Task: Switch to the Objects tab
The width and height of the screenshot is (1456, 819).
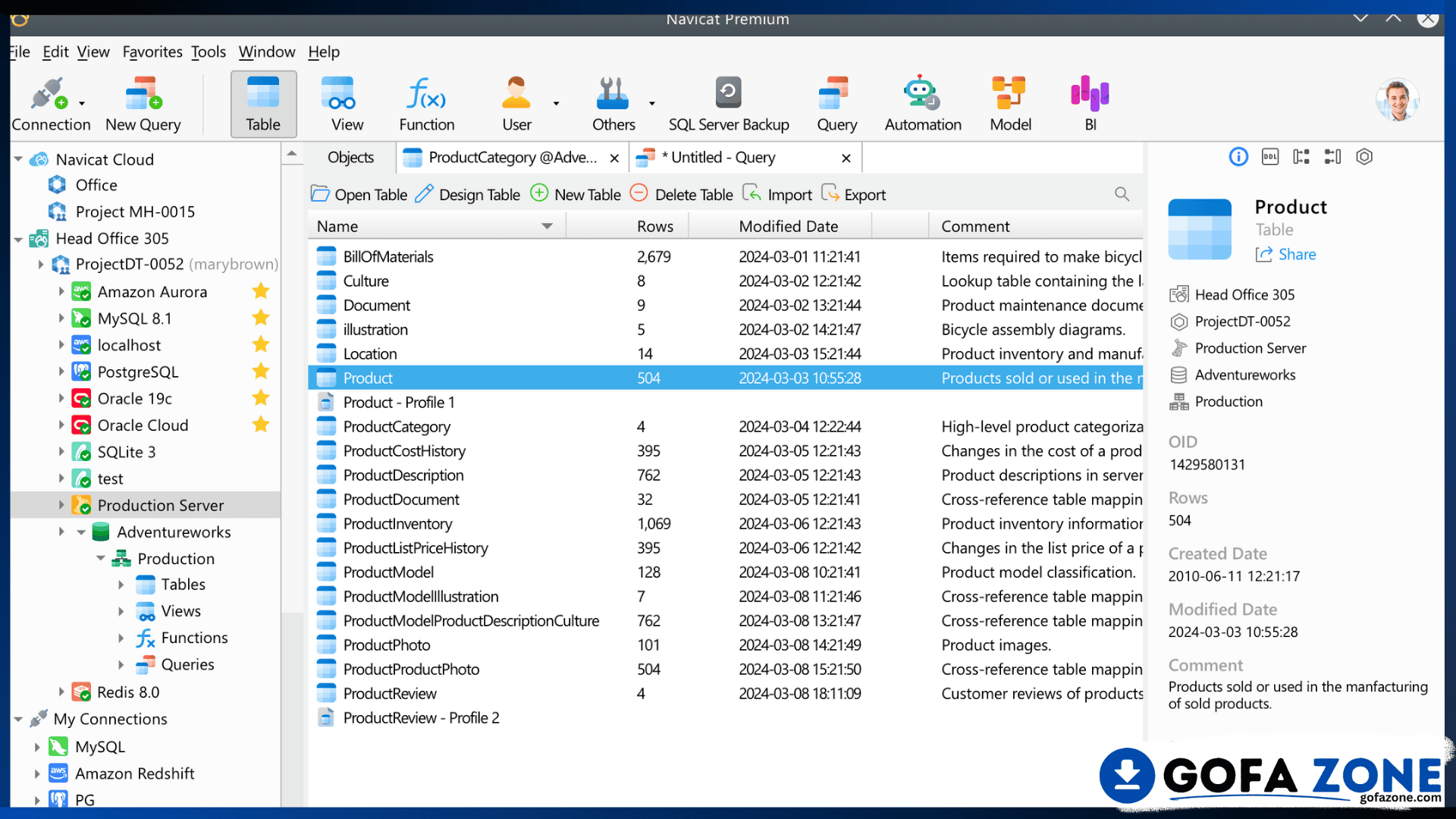Action: click(350, 158)
